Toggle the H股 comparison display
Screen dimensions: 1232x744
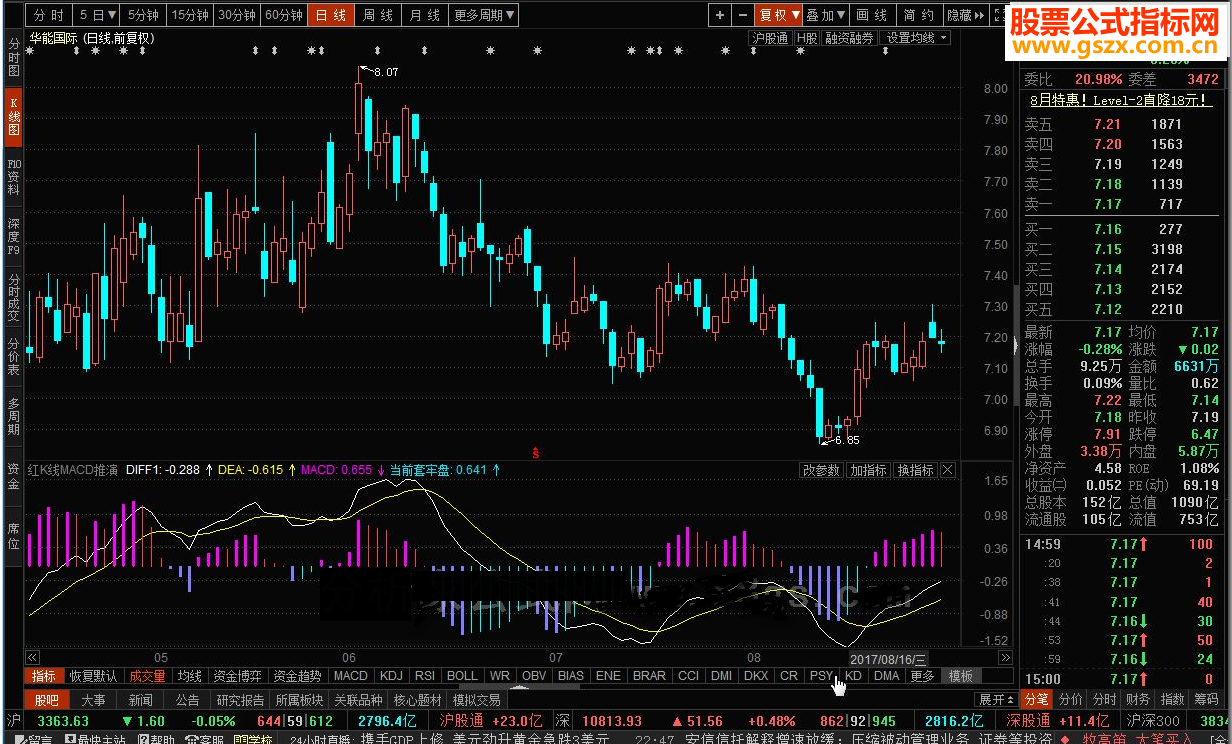point(807,37)
